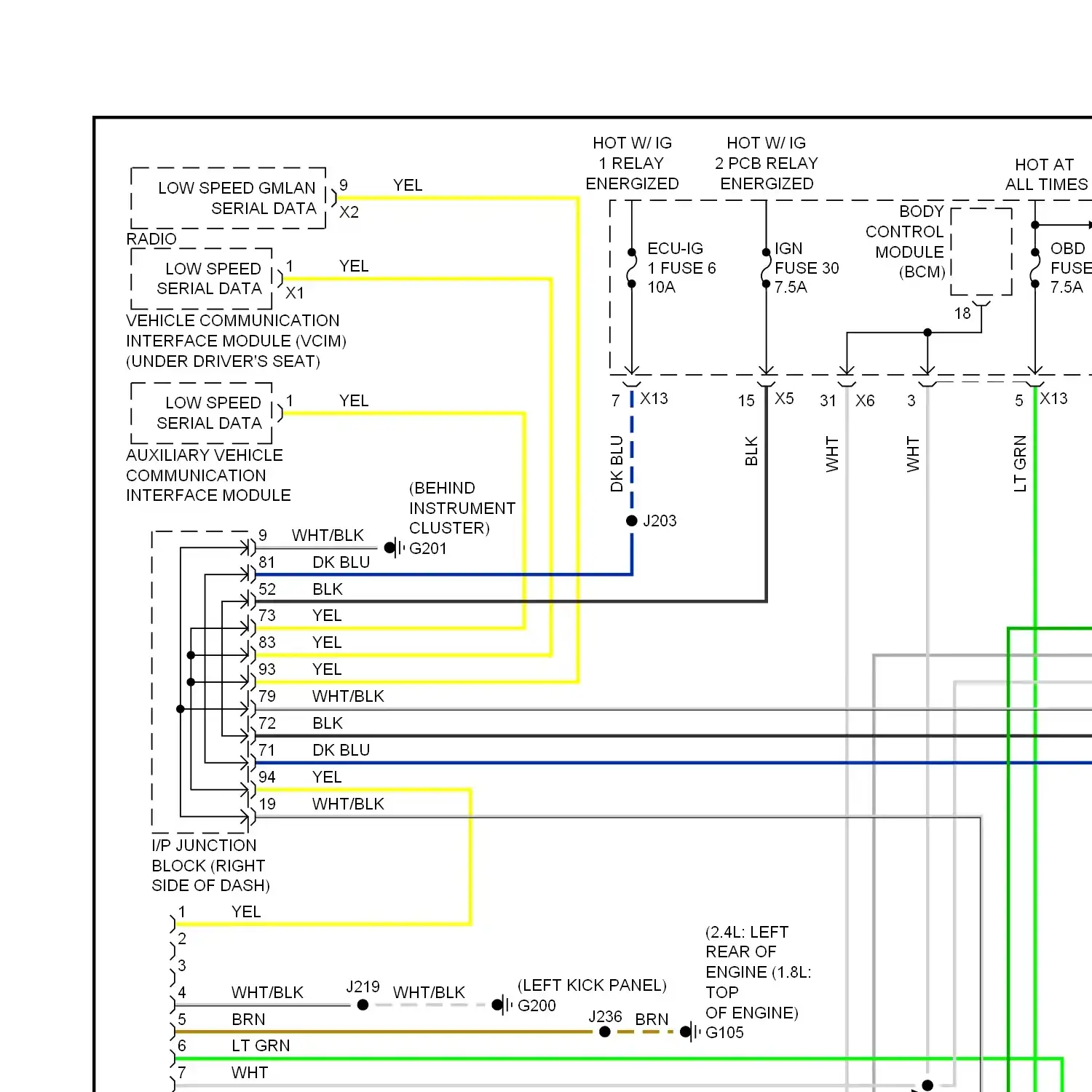Image resolution: width=1092 pixels, height=1092 pixels.
Task: Click pin 73 YEL wire label
Action: coord(327,615)
